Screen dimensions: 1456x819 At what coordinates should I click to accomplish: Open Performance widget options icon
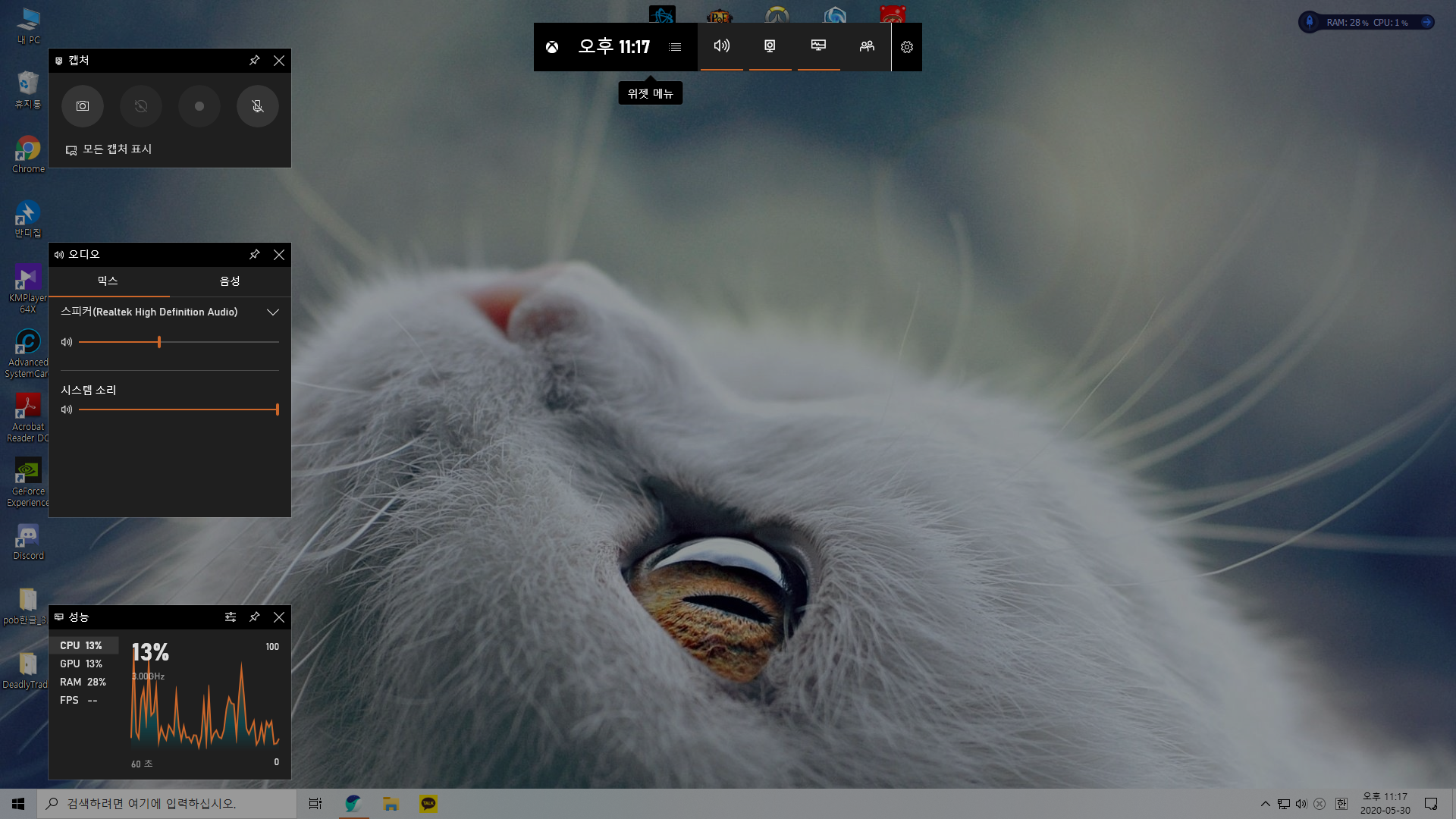(x=231, y=617)
